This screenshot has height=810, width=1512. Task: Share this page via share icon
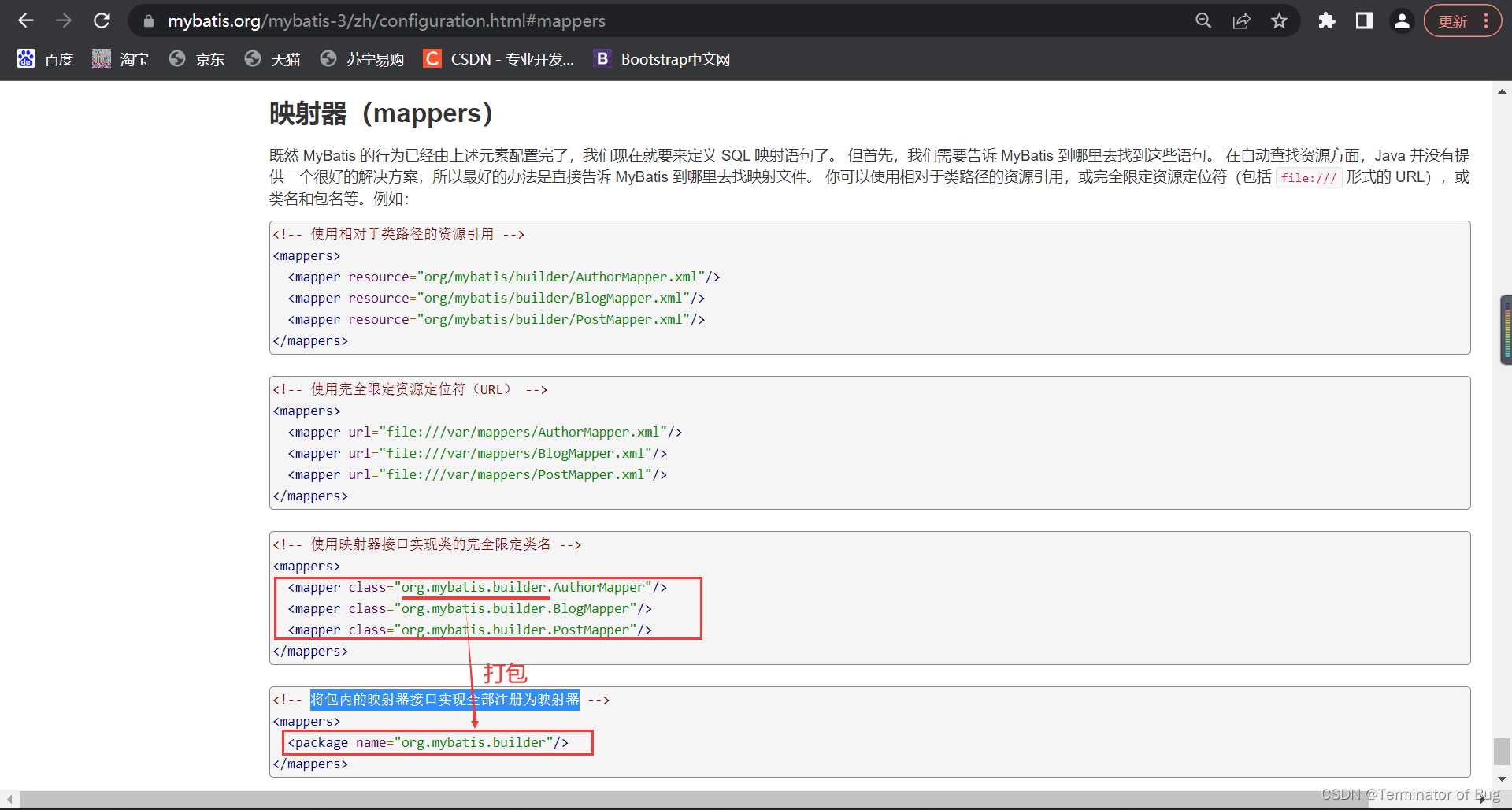click(1241, 20)
